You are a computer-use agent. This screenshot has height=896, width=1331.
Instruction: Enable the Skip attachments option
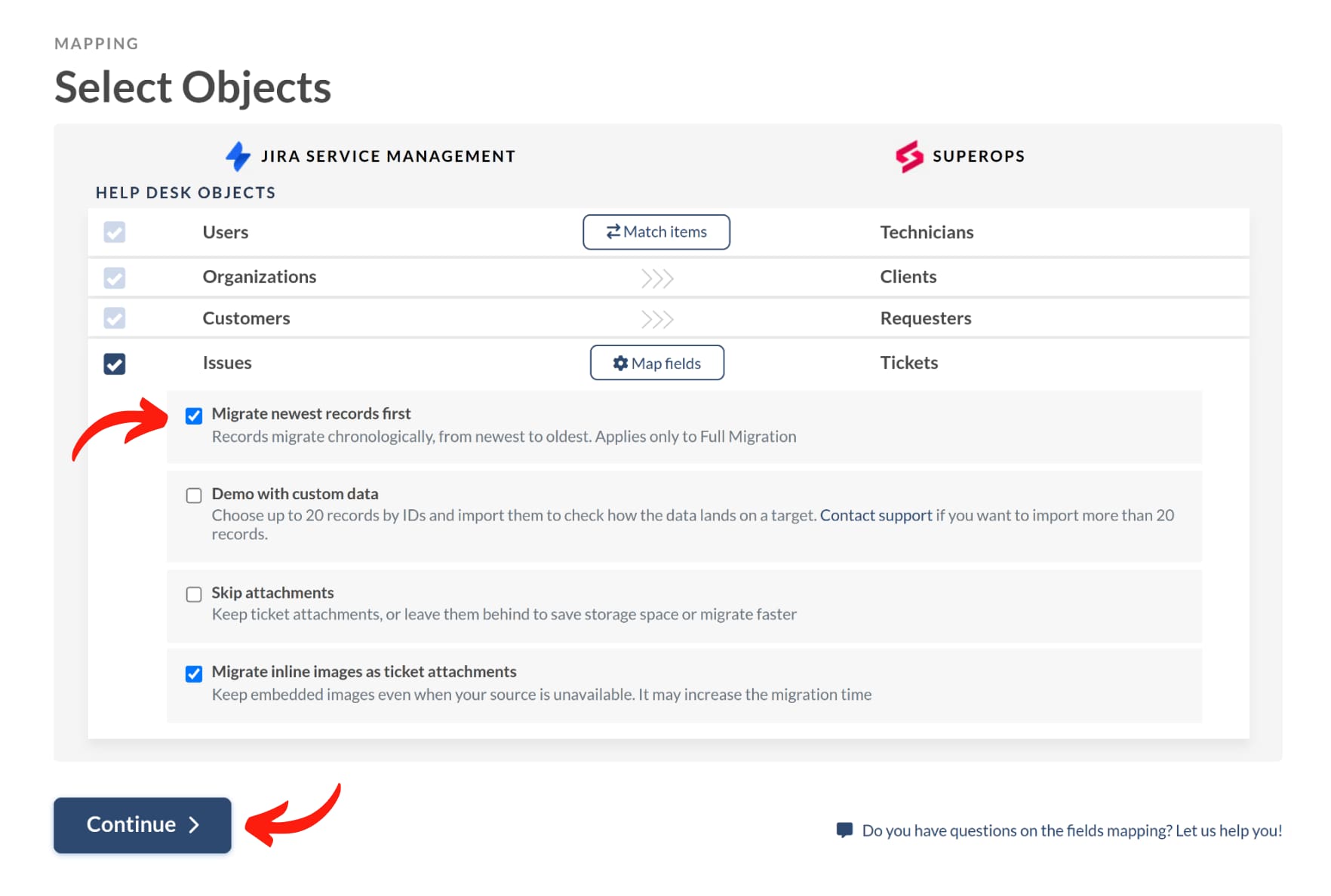tap(194, 594)
